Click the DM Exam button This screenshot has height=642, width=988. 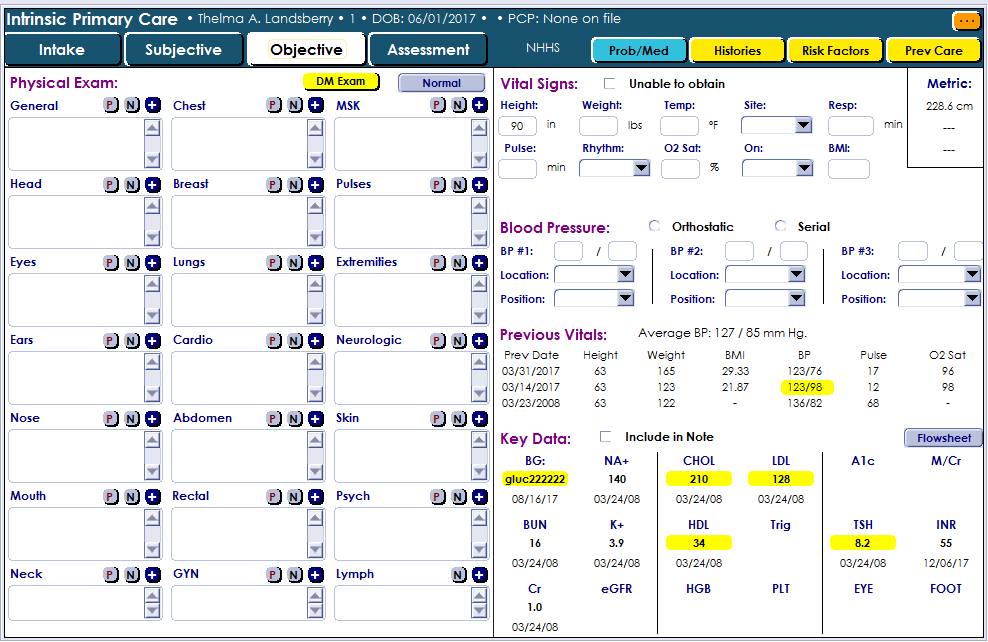click(x=341, y=82)
